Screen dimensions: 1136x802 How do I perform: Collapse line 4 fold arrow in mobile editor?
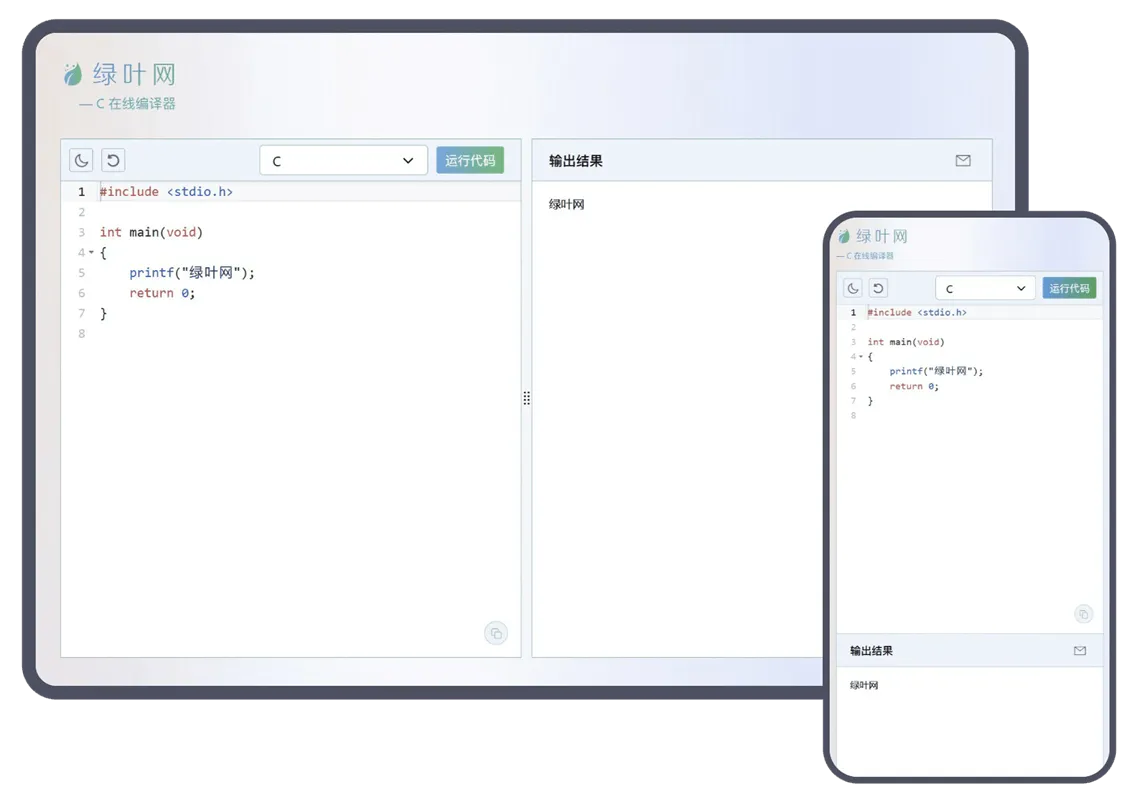862,356
